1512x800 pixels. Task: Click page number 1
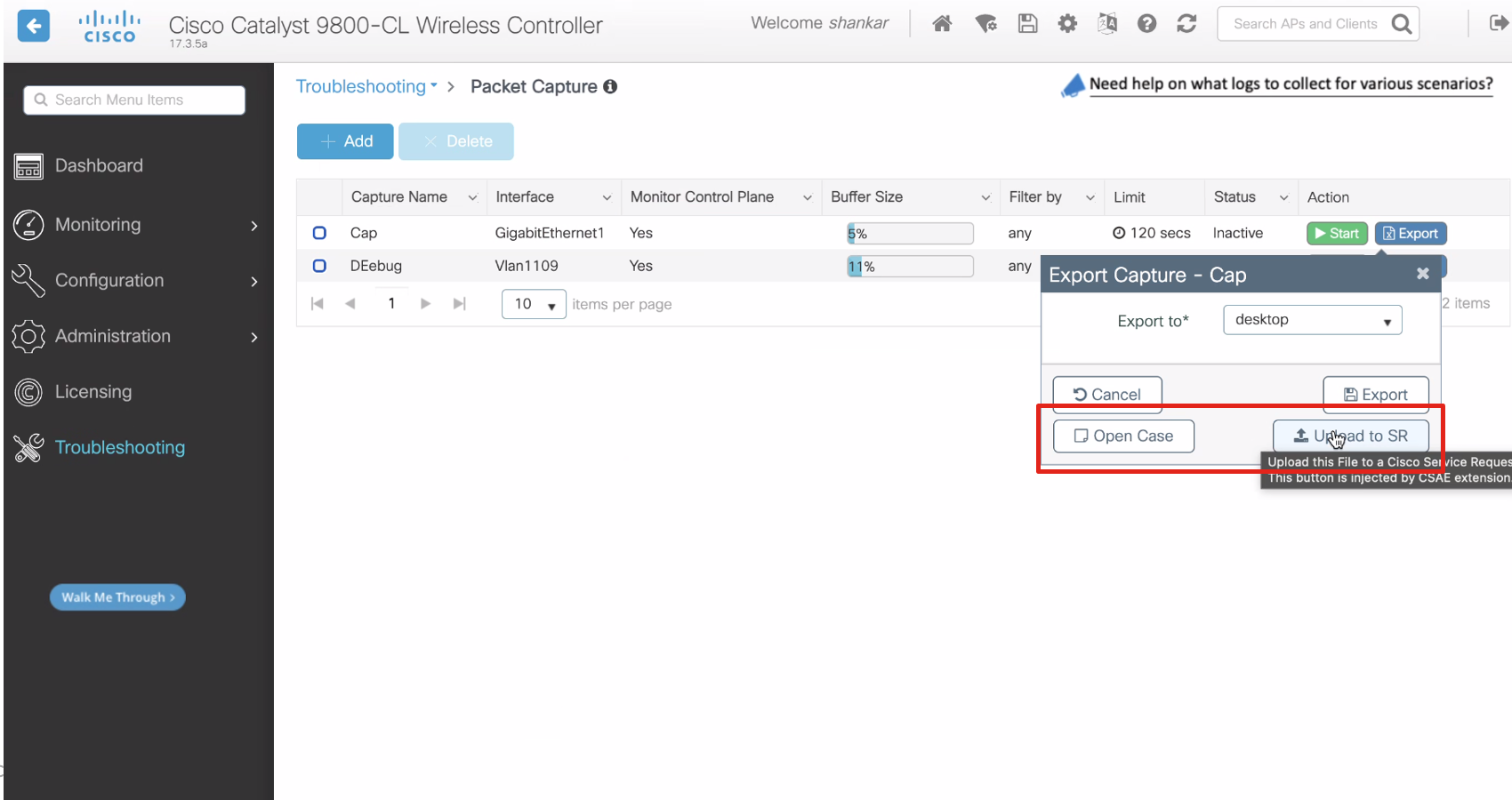[x=391, y=303]
